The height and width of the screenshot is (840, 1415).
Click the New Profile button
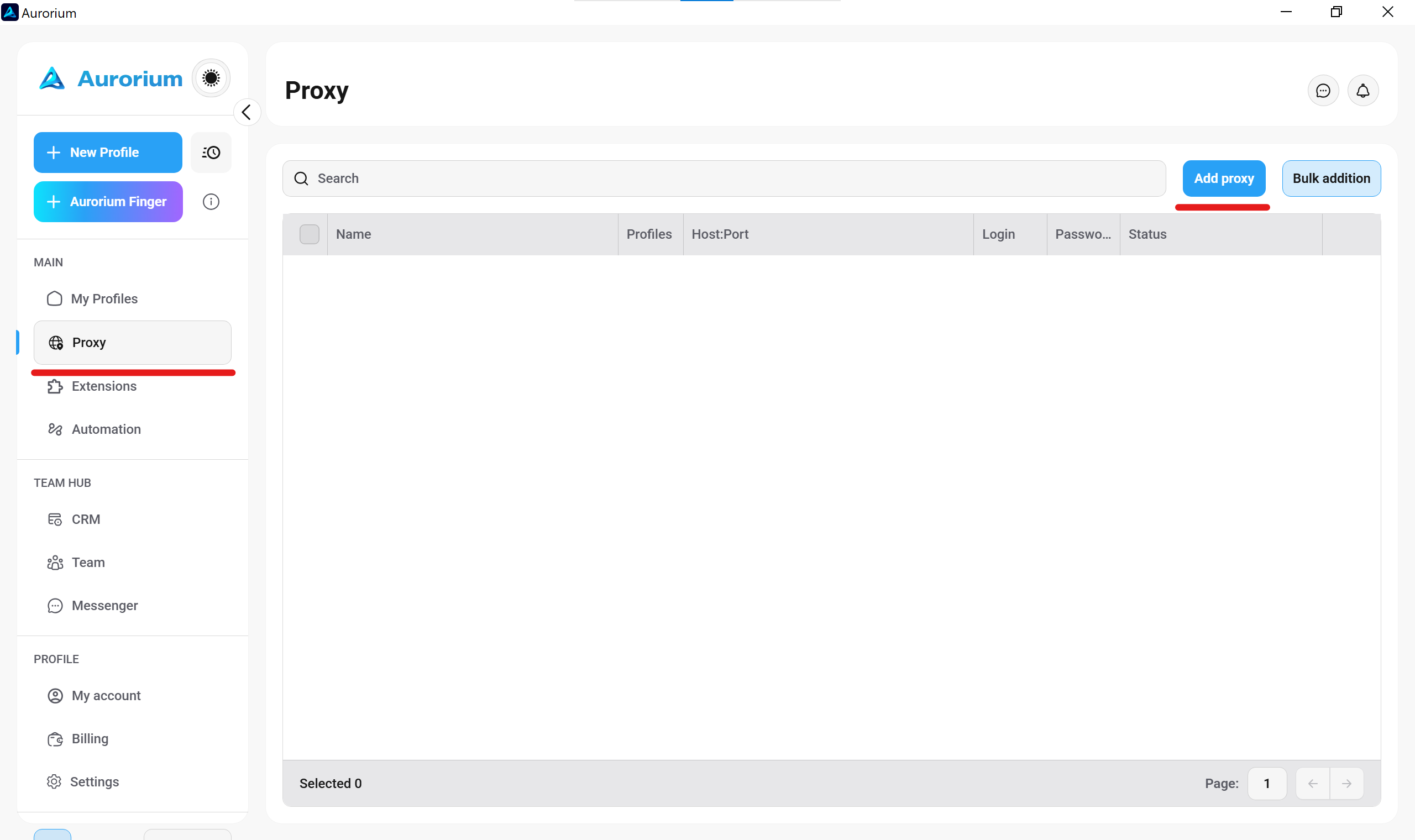pyautogui.click(x=108, y=153)
